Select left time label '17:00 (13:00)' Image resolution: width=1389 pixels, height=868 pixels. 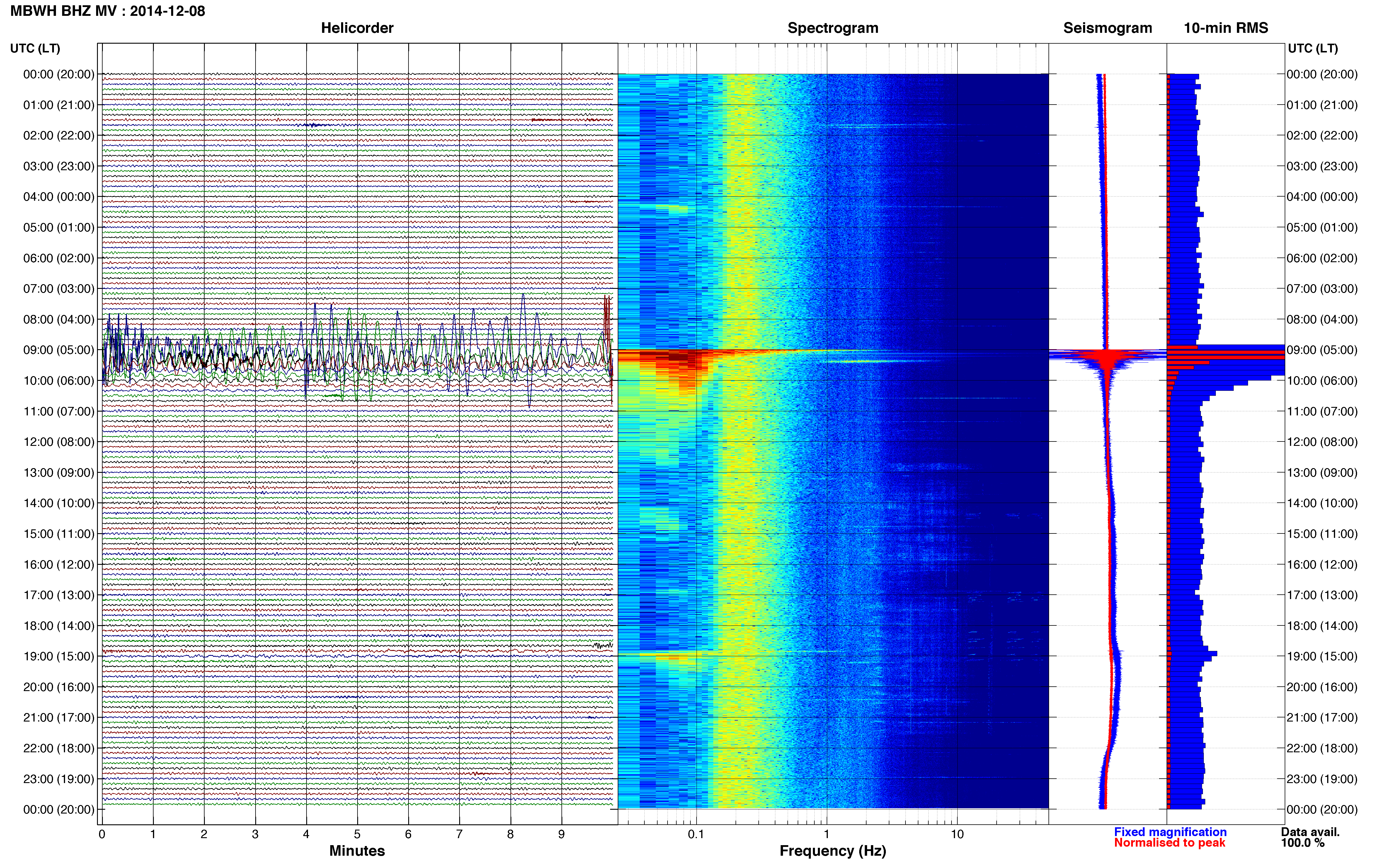(x=59, y=595)
